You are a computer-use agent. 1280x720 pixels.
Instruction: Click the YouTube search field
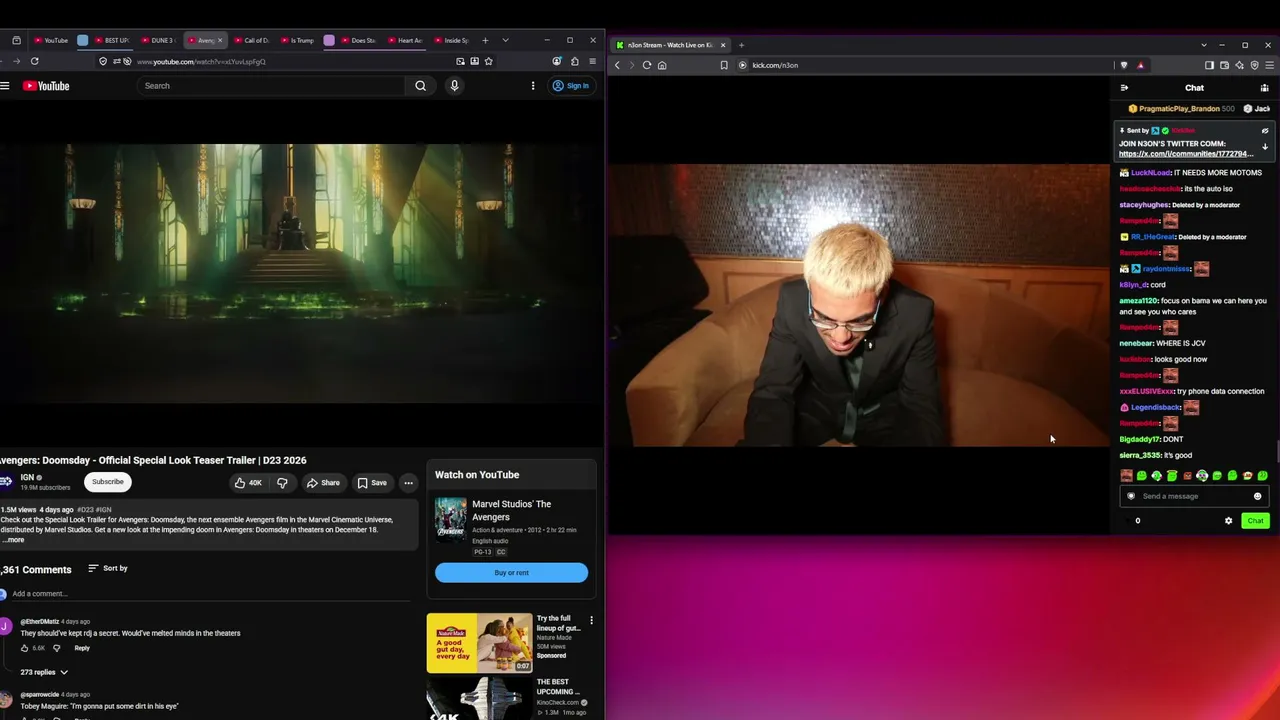(x=272, y=86)
